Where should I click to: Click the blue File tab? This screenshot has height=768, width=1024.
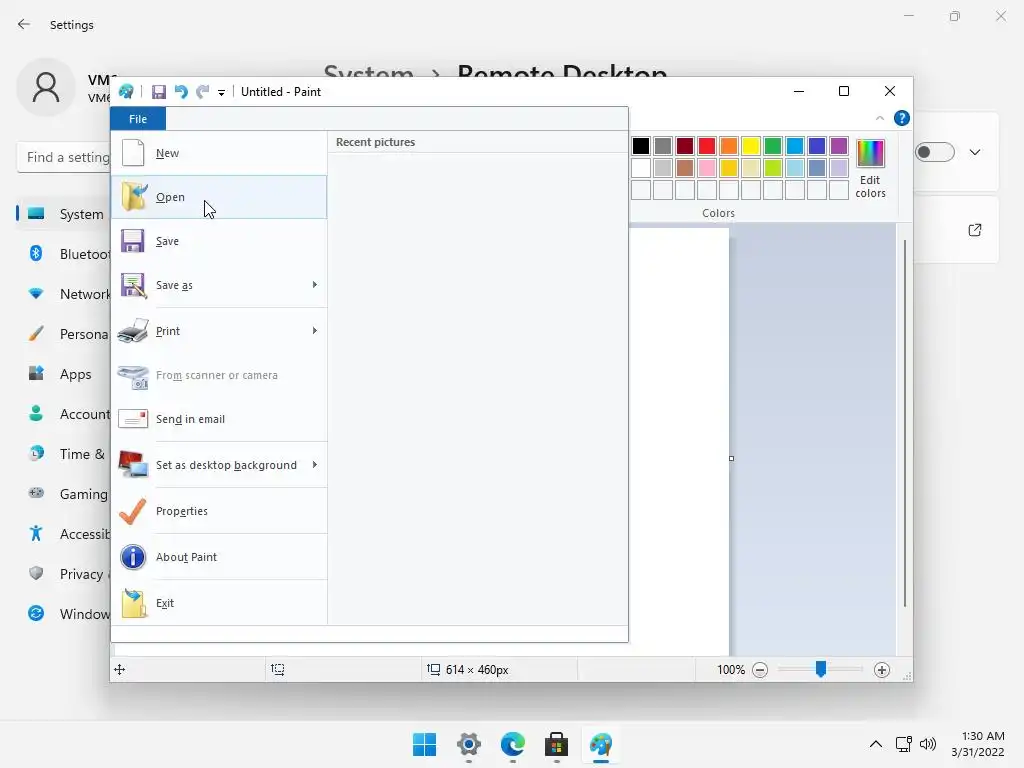point(138,119)
